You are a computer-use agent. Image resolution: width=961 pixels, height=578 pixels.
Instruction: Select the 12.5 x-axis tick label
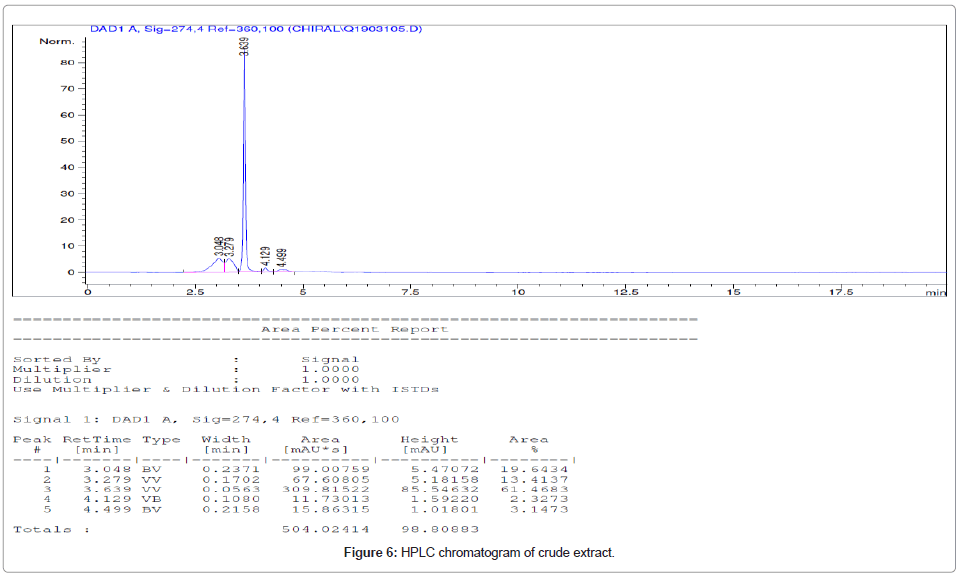tap(627, 292)
